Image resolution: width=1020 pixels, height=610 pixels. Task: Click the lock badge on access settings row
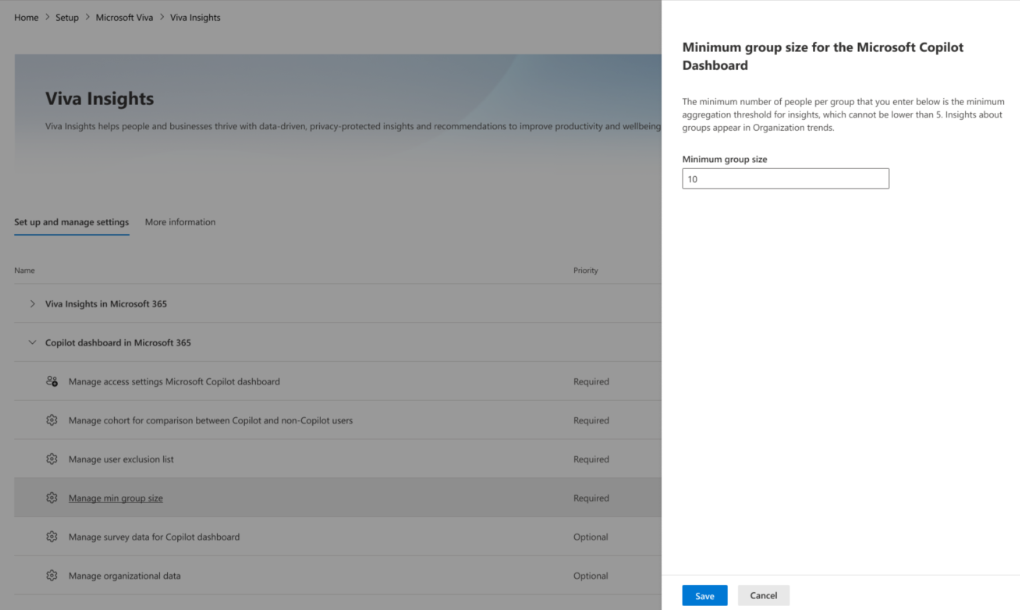click(x=56, y=384)
